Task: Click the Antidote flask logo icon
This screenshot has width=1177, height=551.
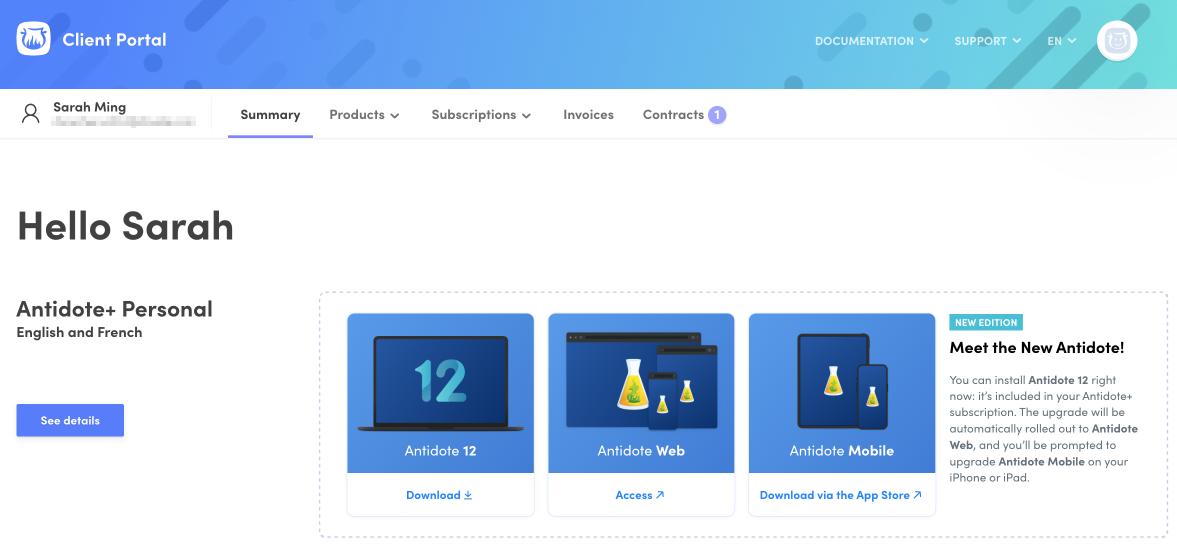Action: pyautogui.click(x=33, y=40)
